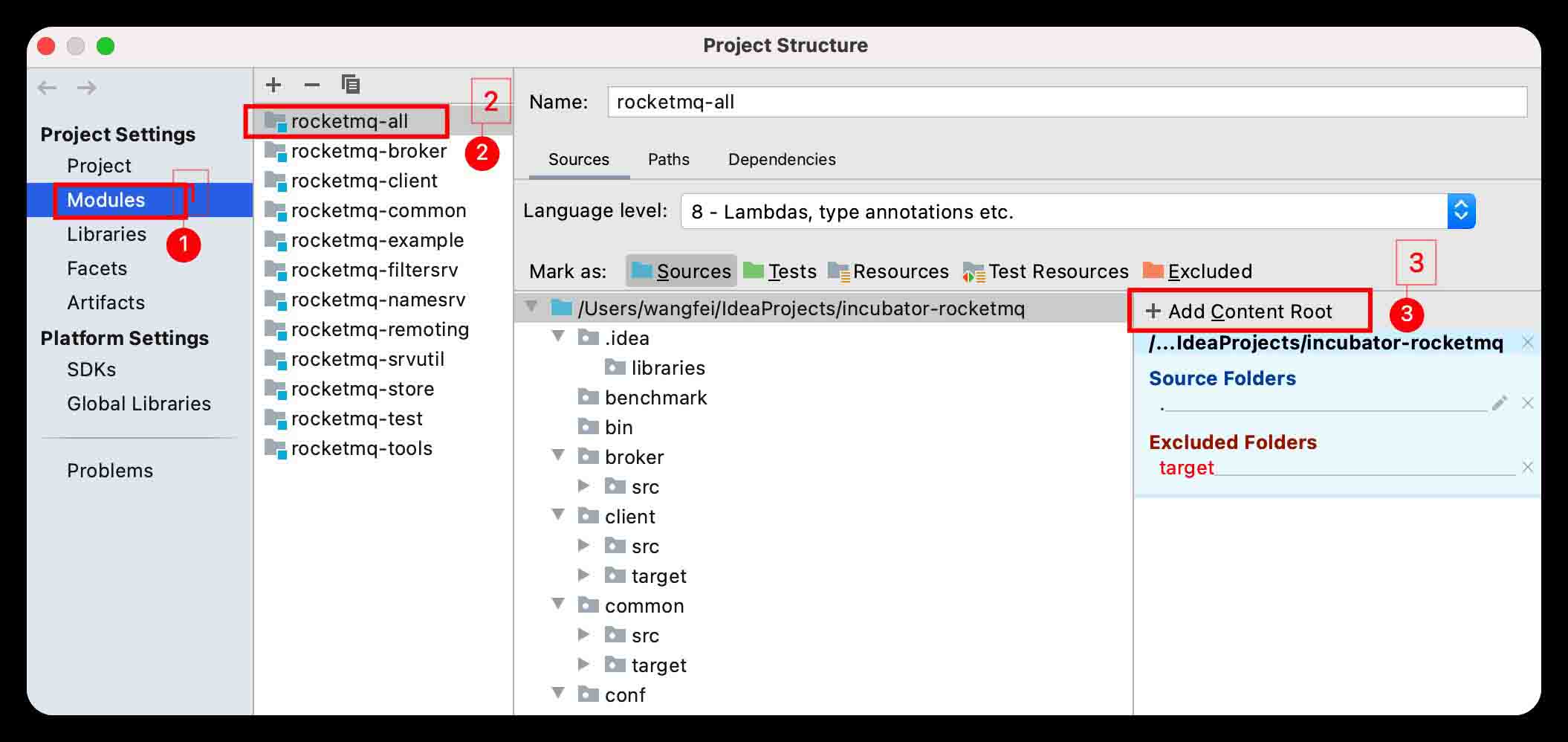Copy the selected module icon
The image size is (1568, 742).
[351, 84]
